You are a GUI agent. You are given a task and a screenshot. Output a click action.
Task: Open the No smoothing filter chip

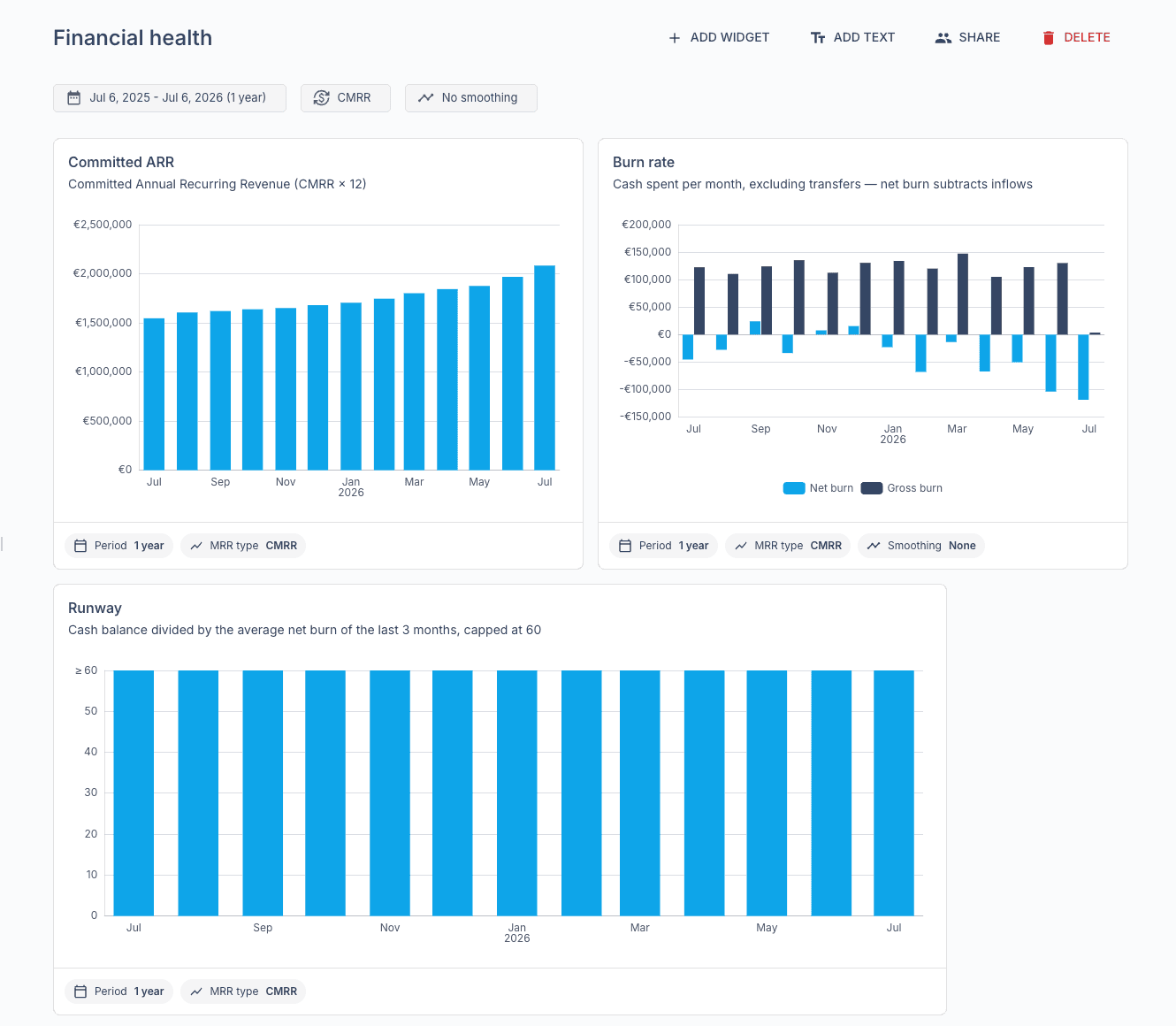471,98
